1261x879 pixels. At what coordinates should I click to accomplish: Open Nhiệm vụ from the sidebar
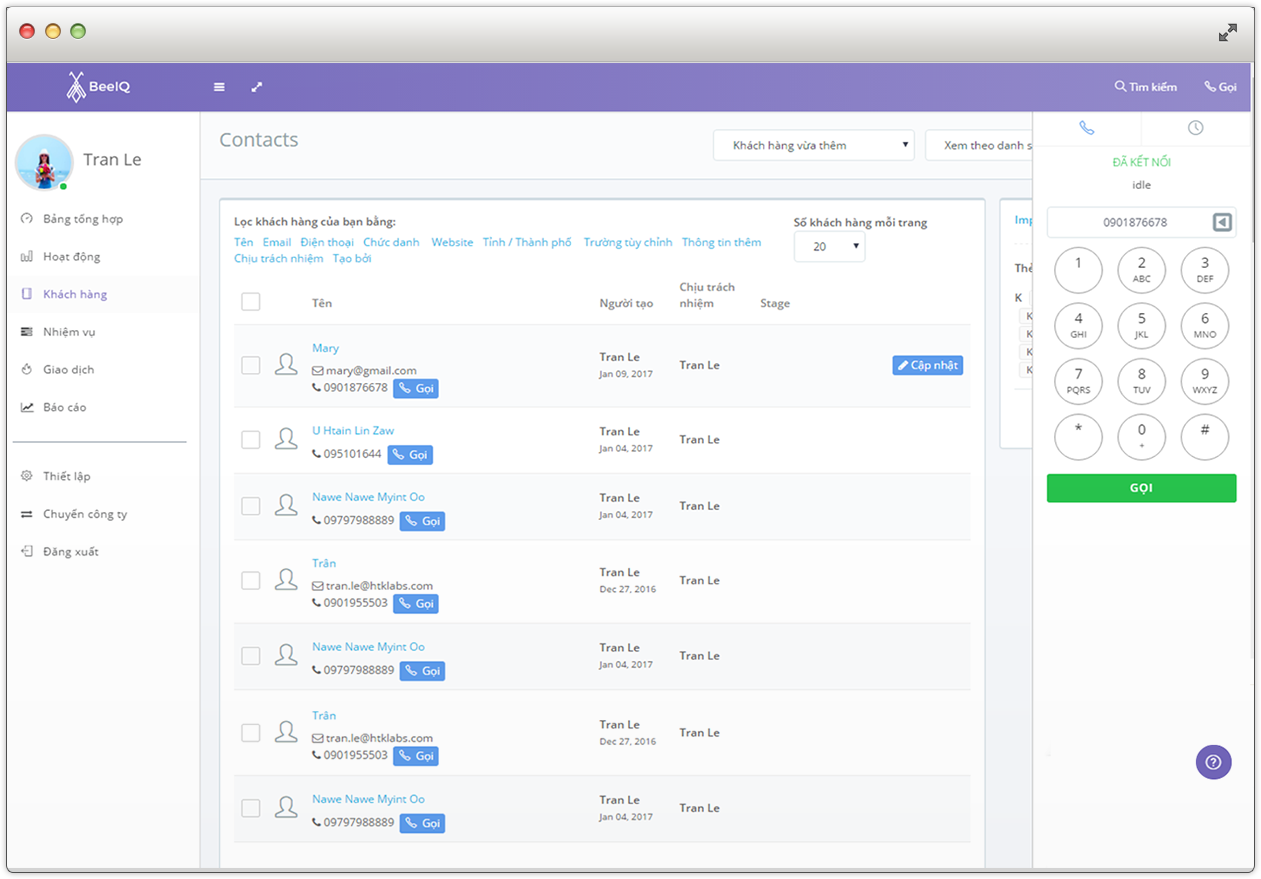click(x=69, y=332)
